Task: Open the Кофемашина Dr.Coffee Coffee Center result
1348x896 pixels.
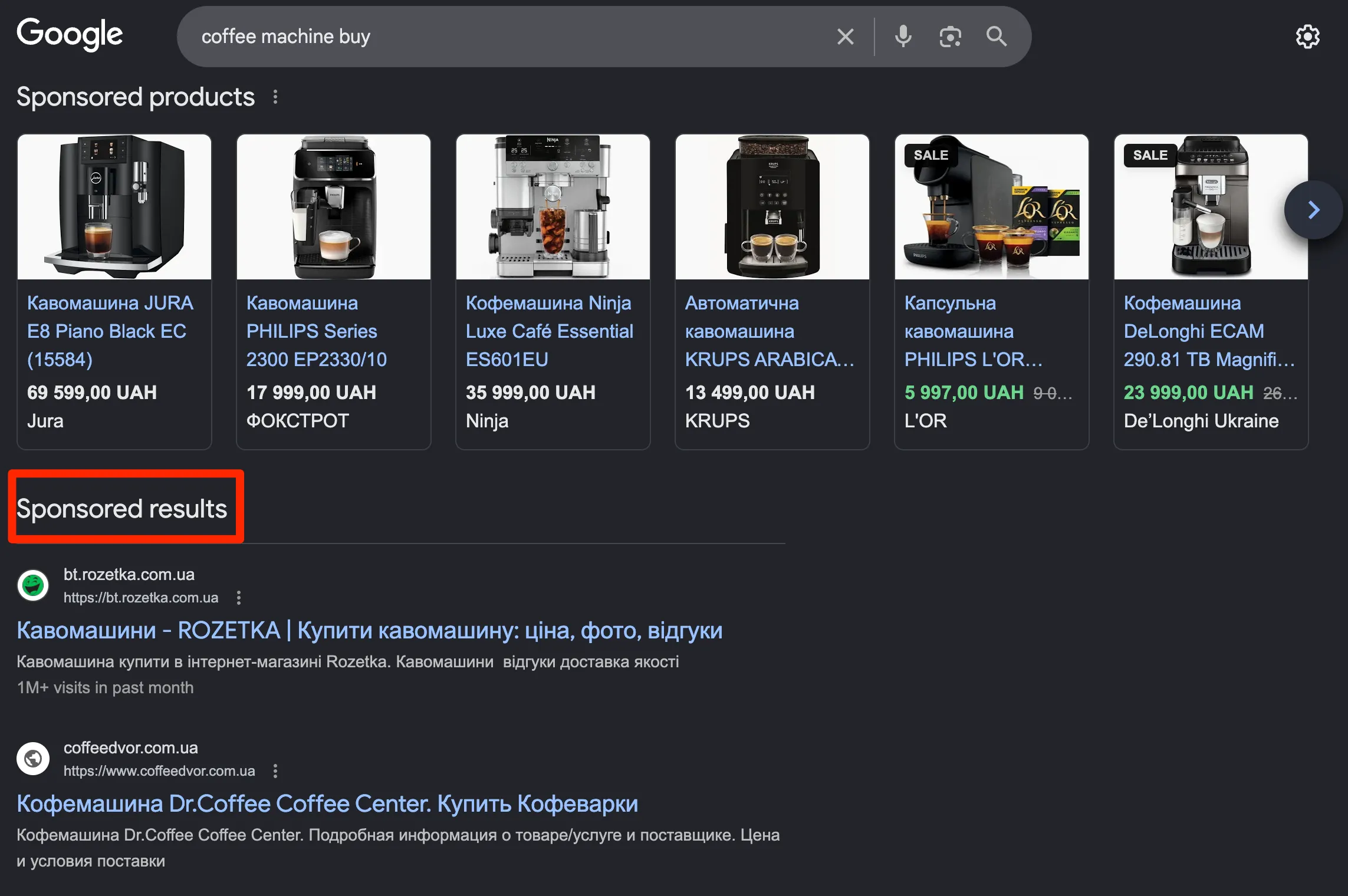Action: click(x=327, y=804)
